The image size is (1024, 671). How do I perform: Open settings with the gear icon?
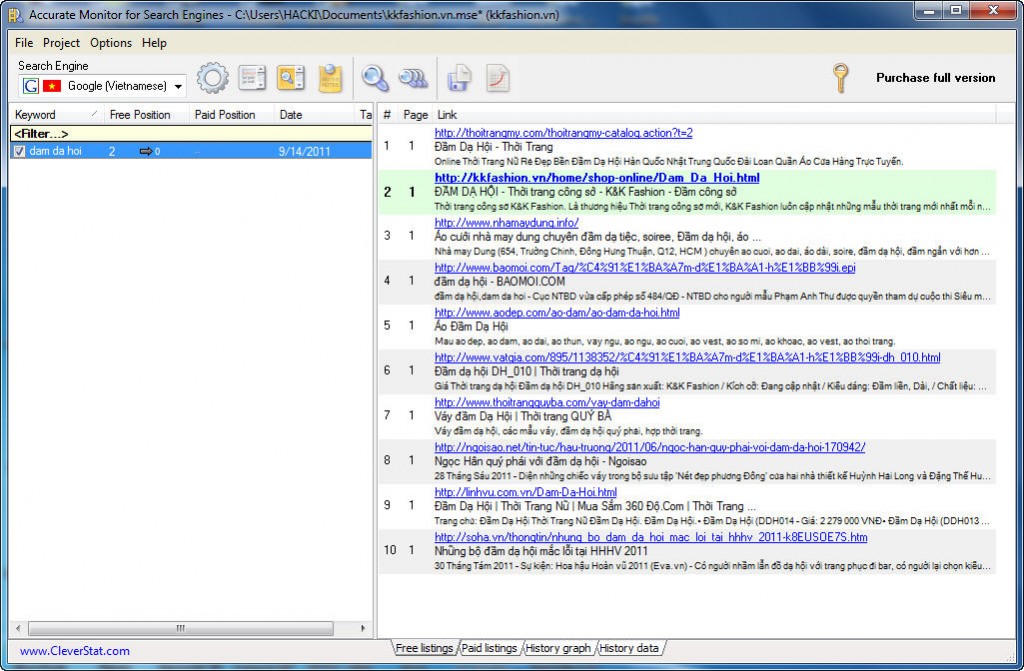coord(212,78)
